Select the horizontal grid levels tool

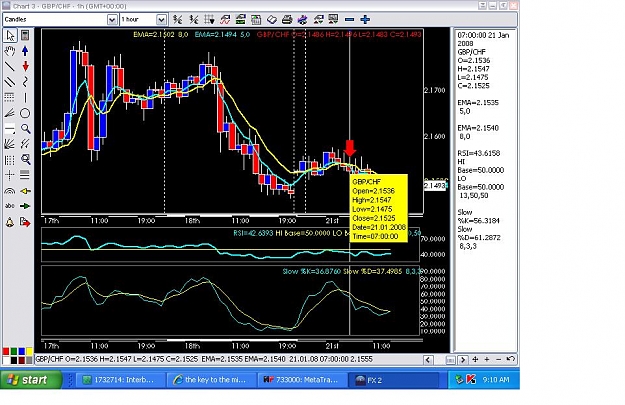point(10,97)
